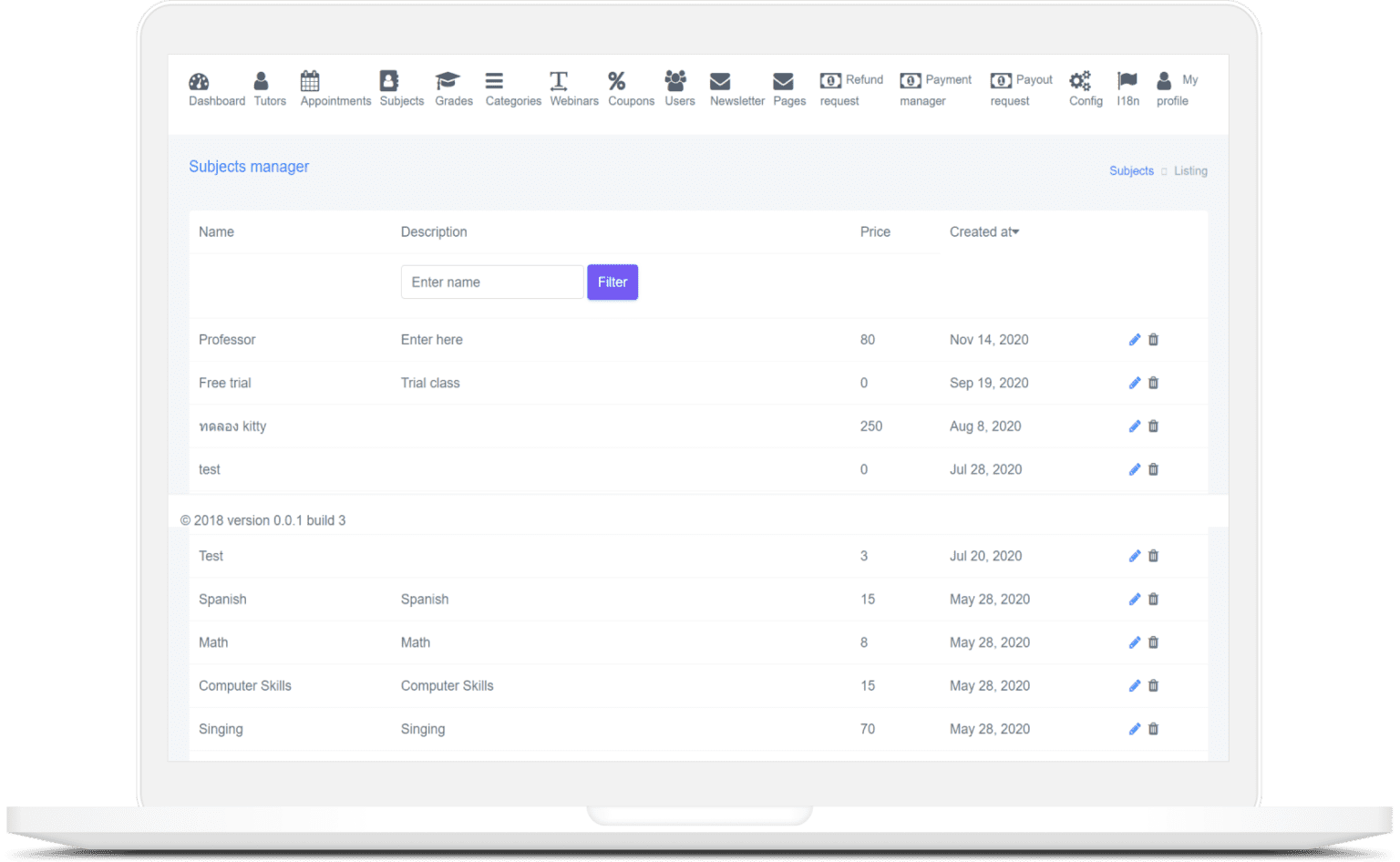Click Subjects in the breadcrumb
Image resolution: width=1400 pixels, height=862 pixels.
click(1131, 170)
